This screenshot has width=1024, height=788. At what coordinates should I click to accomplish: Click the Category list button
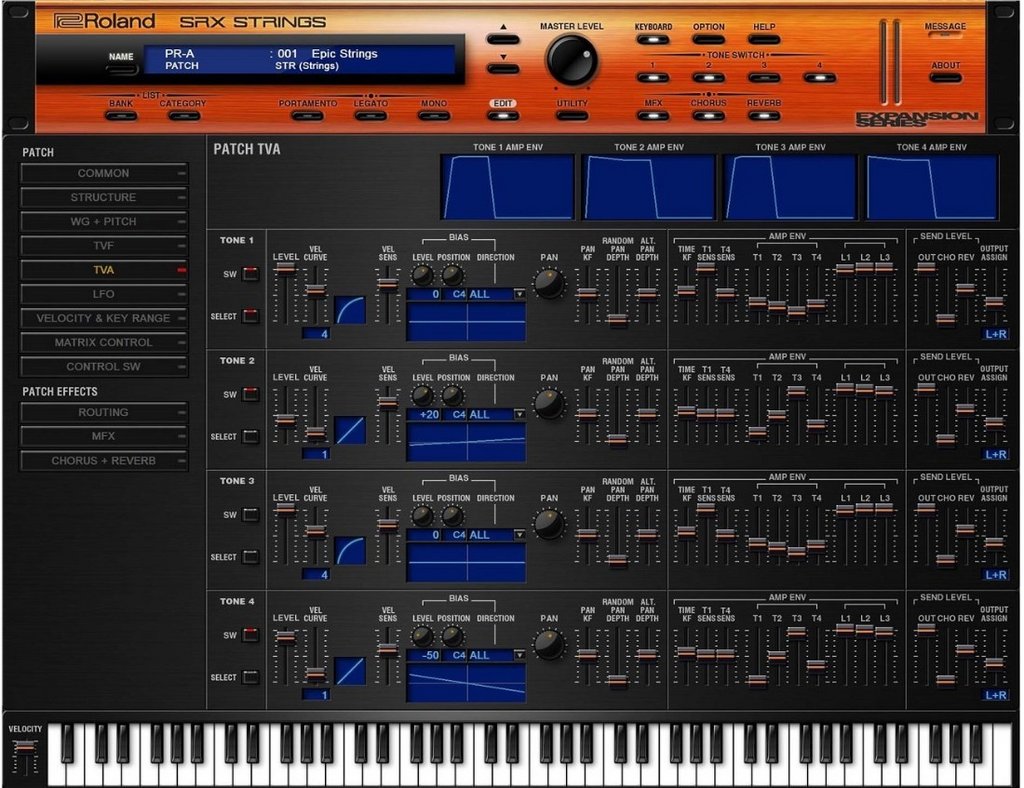[184, 116]
